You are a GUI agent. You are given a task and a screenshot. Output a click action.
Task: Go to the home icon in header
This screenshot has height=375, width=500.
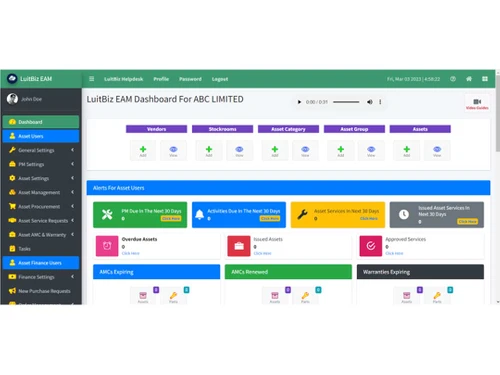click(x=469, y=79)
